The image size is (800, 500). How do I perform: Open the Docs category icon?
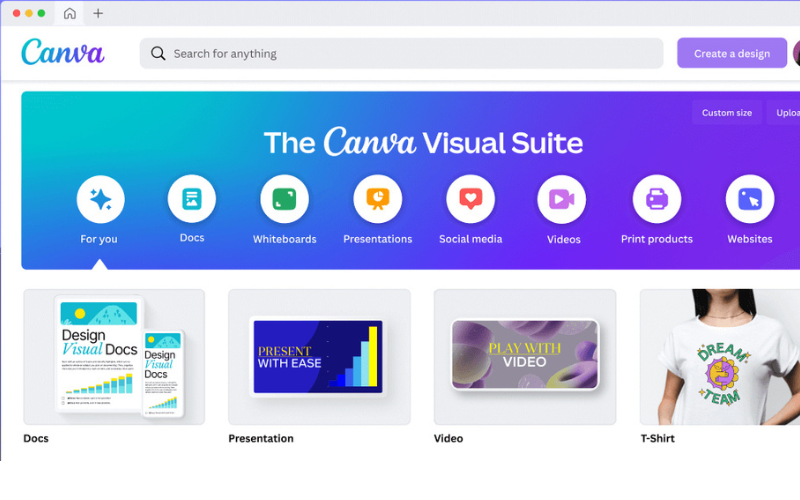click(192, 199)
